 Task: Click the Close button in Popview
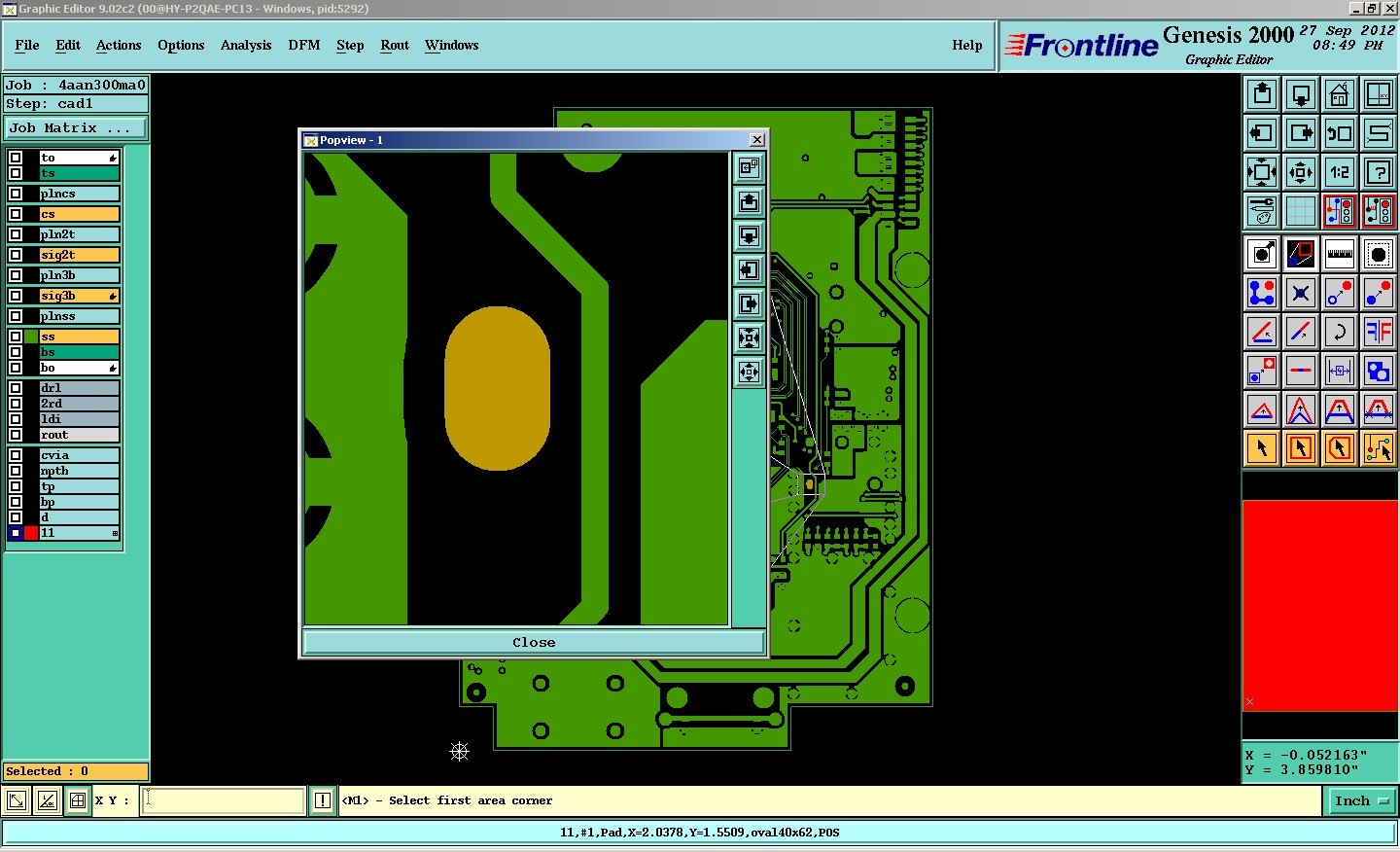coord(534,643)
